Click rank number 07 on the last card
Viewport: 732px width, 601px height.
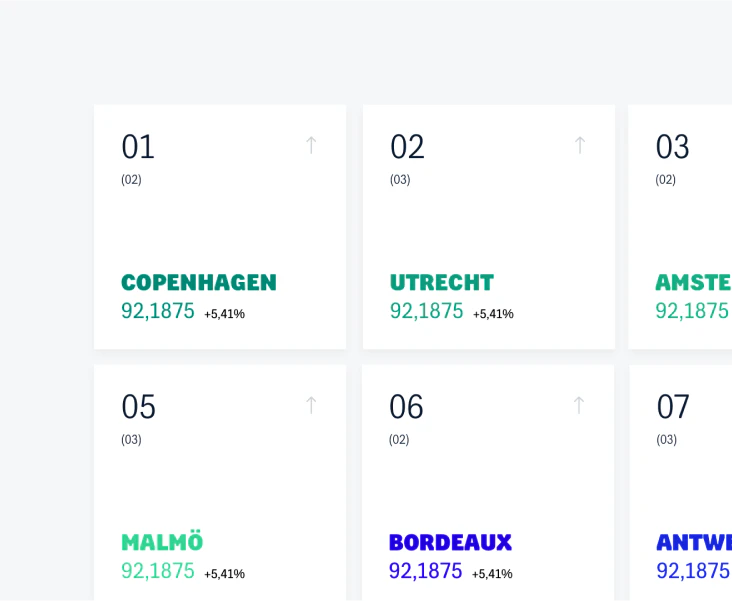click(673, 407)
